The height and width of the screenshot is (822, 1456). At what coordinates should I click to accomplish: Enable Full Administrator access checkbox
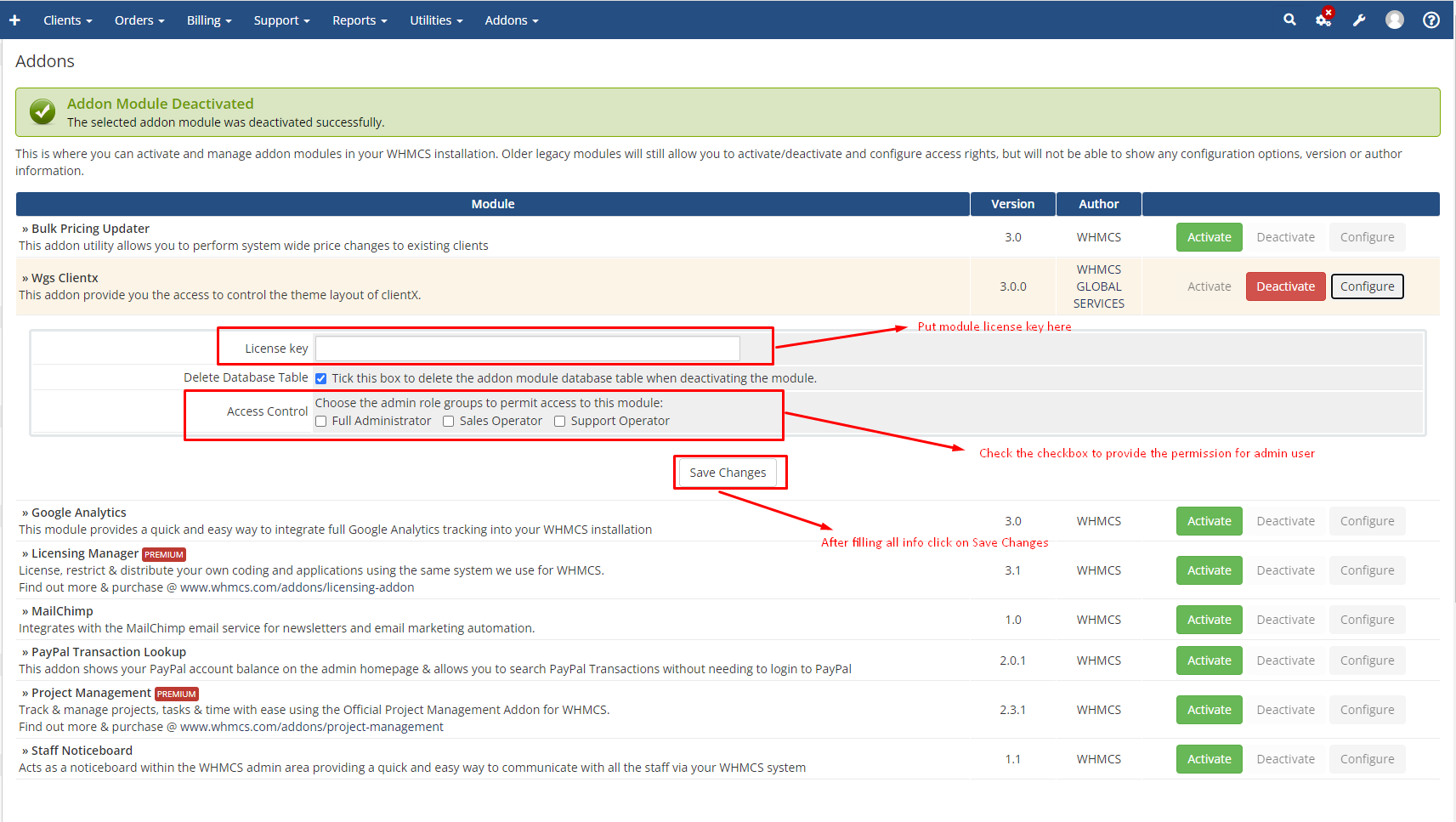[321, 422]
